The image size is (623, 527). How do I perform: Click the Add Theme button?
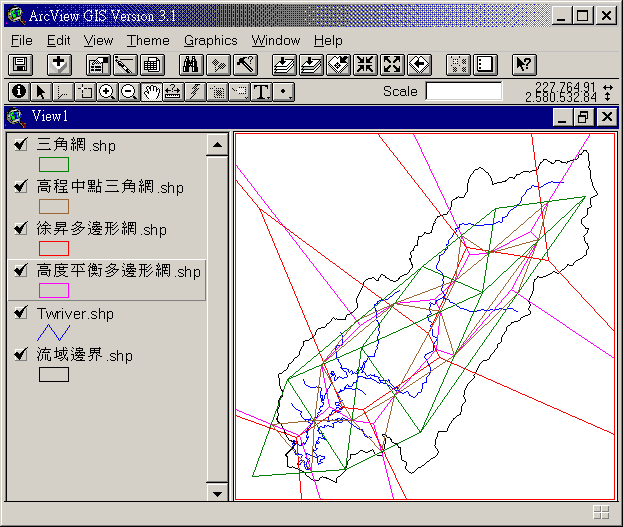pos(59,65)
